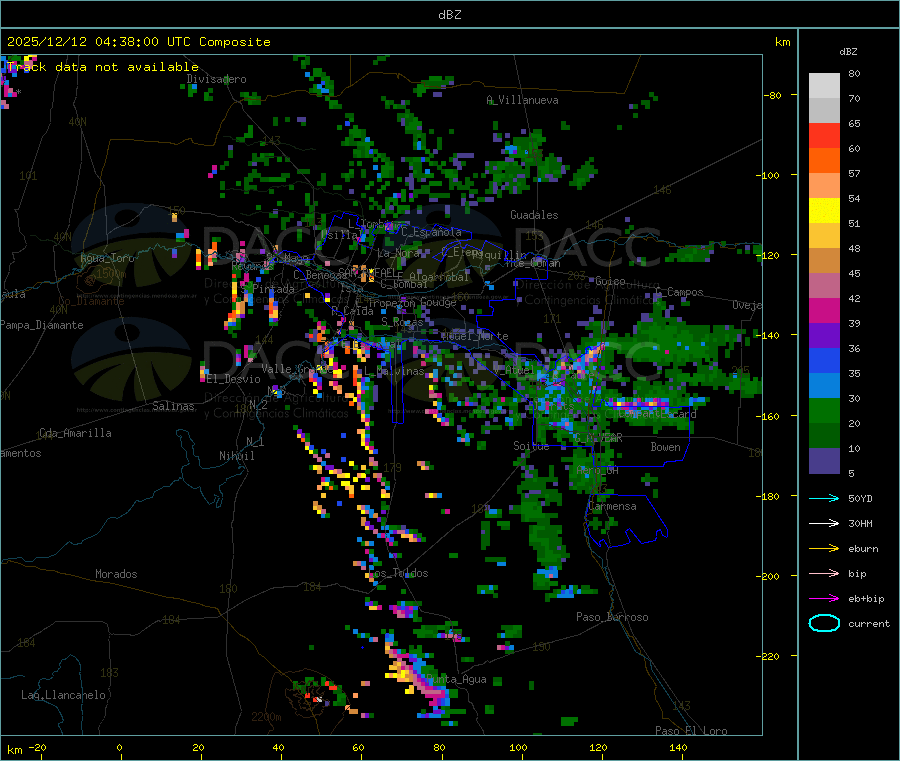Click the 'A_Villanueva' map label
The image size is (900, 761).
[x=522, y=100]
